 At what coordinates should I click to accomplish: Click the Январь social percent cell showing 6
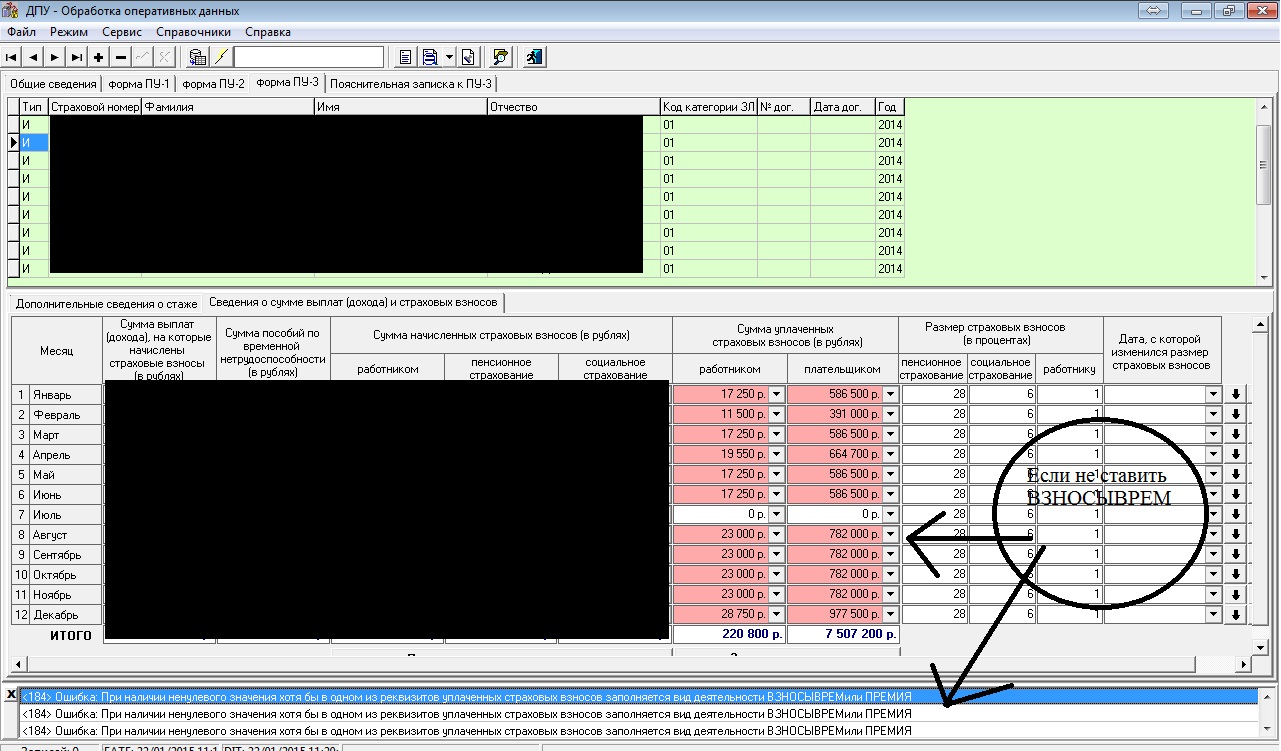click(x=1002, y=394)
